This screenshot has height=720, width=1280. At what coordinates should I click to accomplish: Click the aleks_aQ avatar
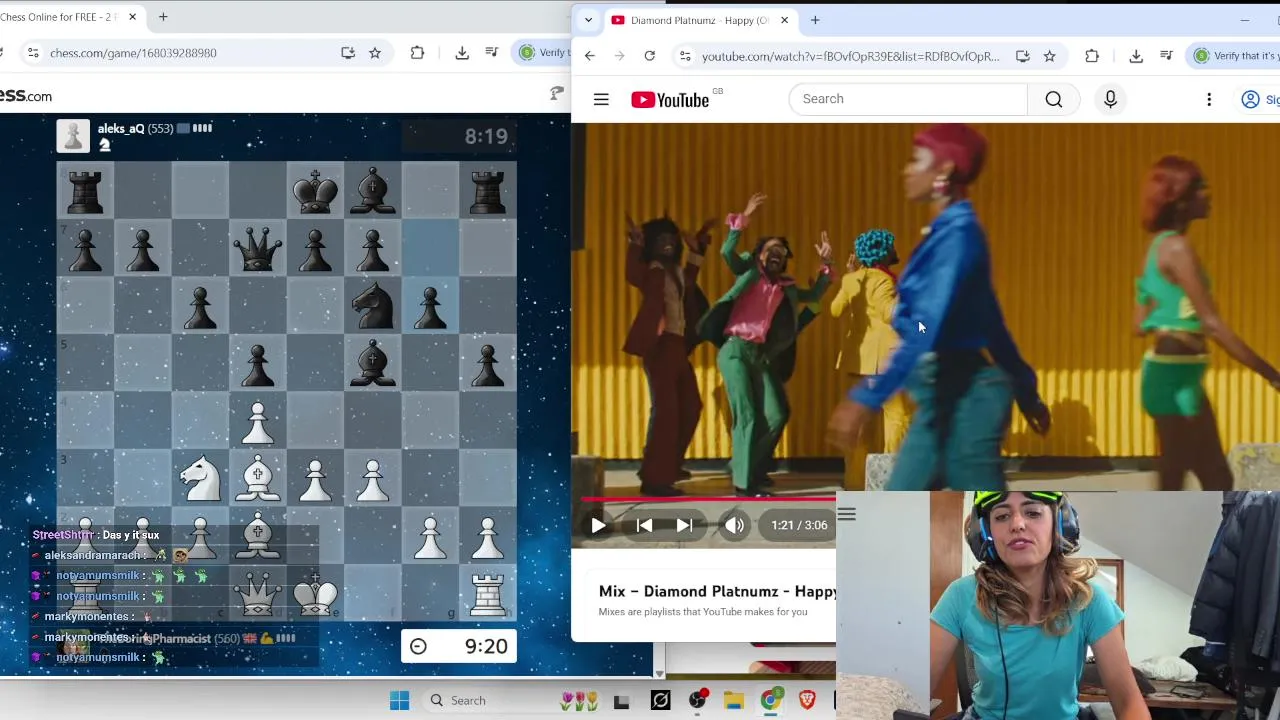tap(73, 135)
